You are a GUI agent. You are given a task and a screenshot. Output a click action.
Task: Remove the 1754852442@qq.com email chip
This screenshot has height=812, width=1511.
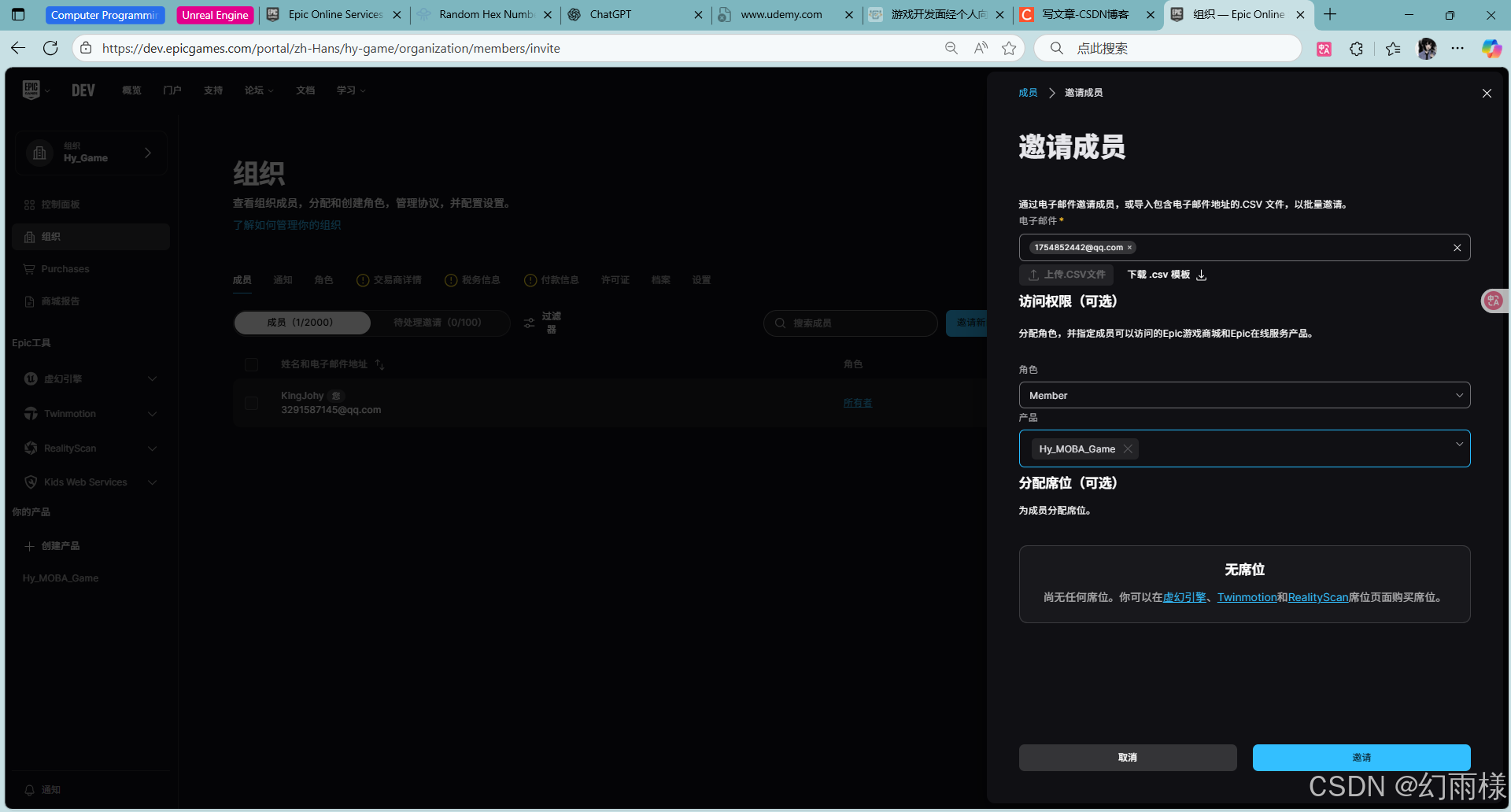pos(1129,248)
